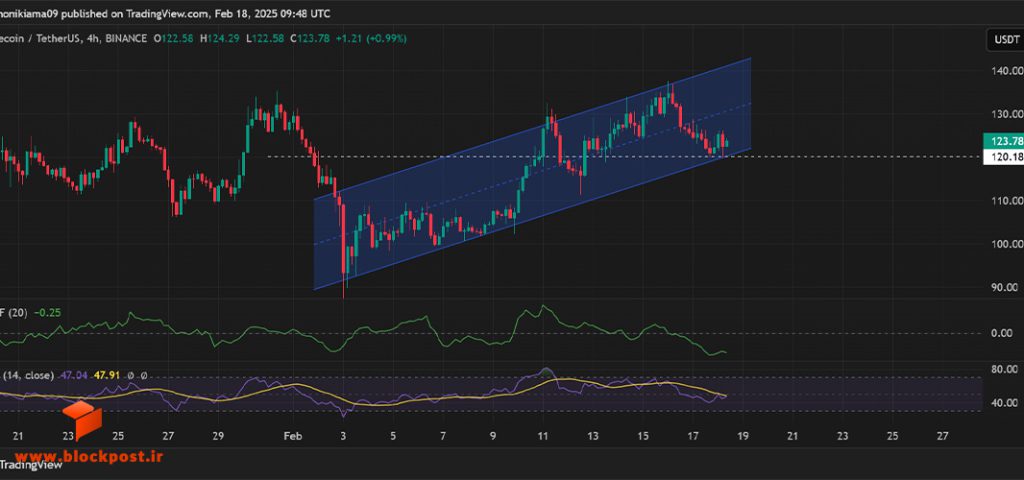The height and width of the screenshot is (480, 1024).
Task: Click the 3 date label on the time axis
Action: coord(344,436)
